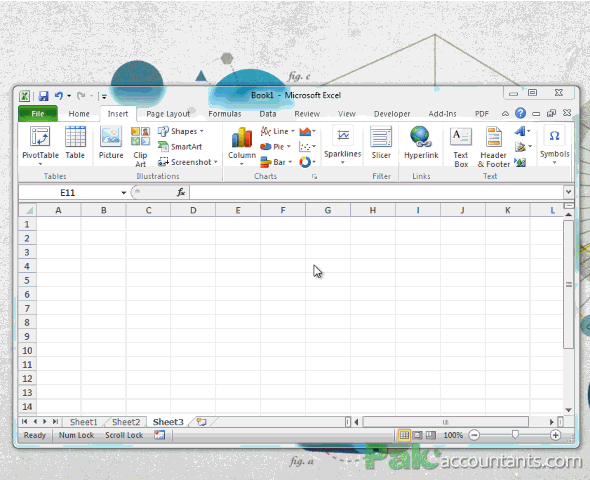Click the Select All corner button

coord(27,210)
